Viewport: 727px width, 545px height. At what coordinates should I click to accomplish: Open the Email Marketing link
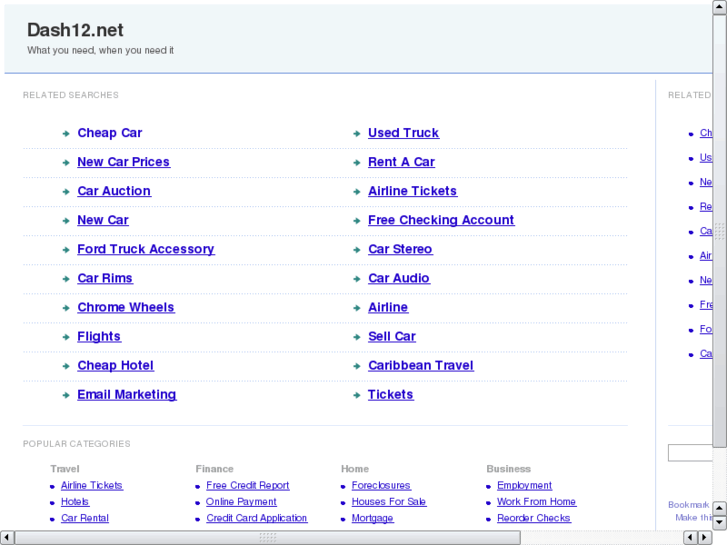point(127,395)
